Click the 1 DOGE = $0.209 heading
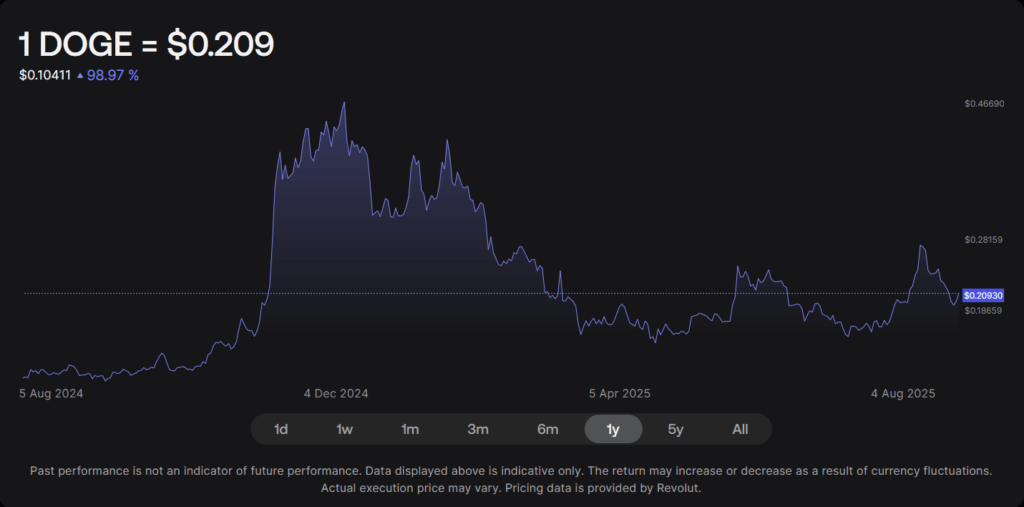1024x507 pixels. pos(146,45)
